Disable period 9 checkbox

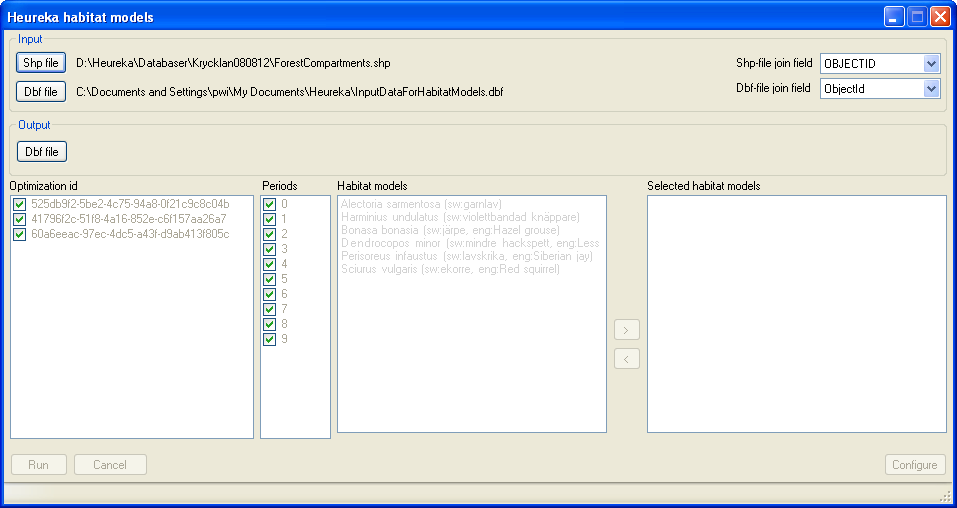269,340
